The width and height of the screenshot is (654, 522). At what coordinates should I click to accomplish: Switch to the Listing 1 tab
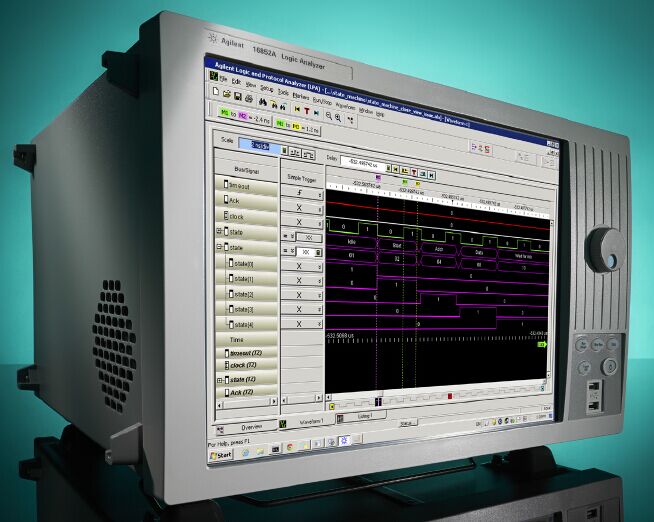tap(362, 416)
